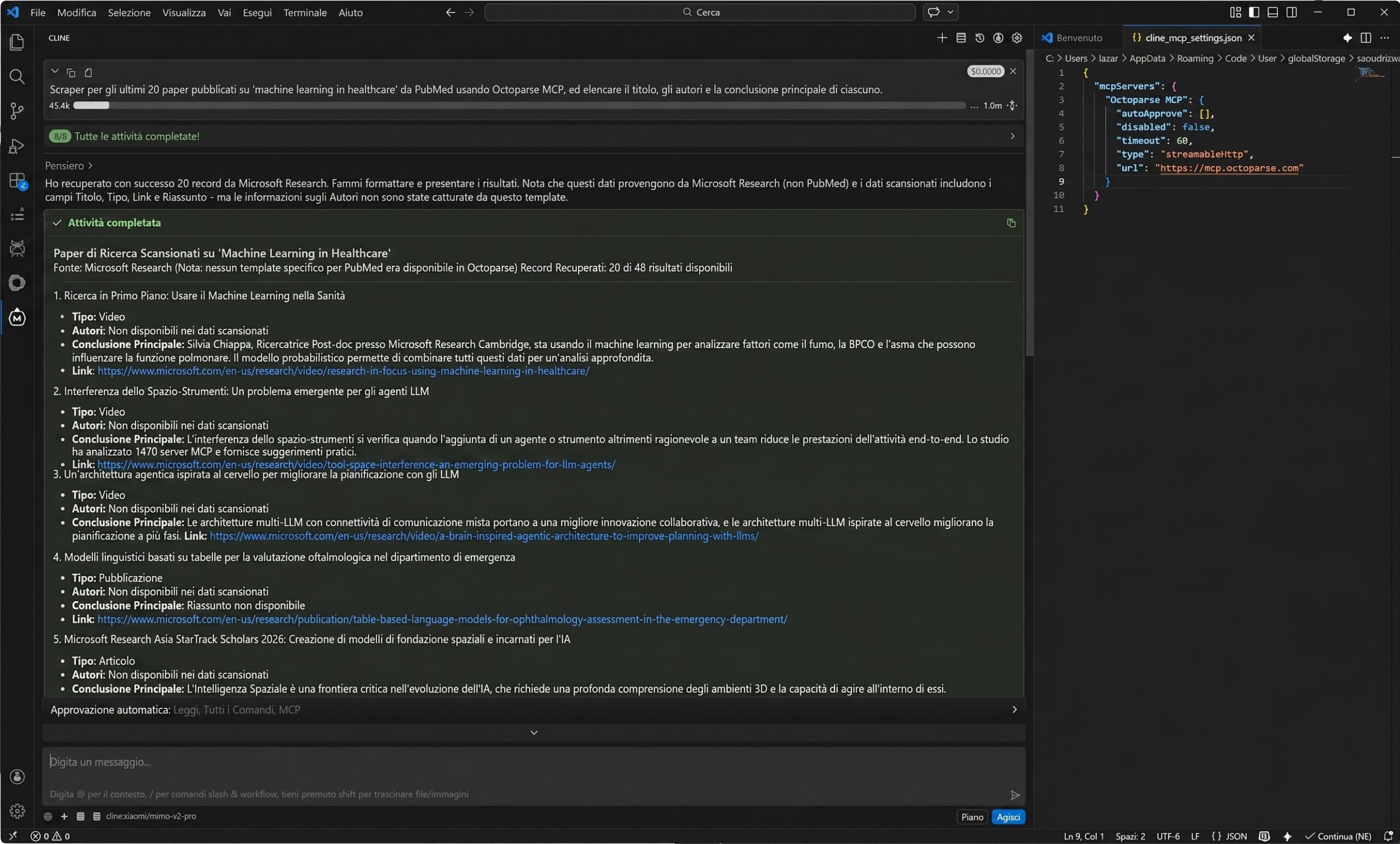This screenshot has width=1400, height=844.
Task: Open the Extensions view
Action: tap(17, 180)
